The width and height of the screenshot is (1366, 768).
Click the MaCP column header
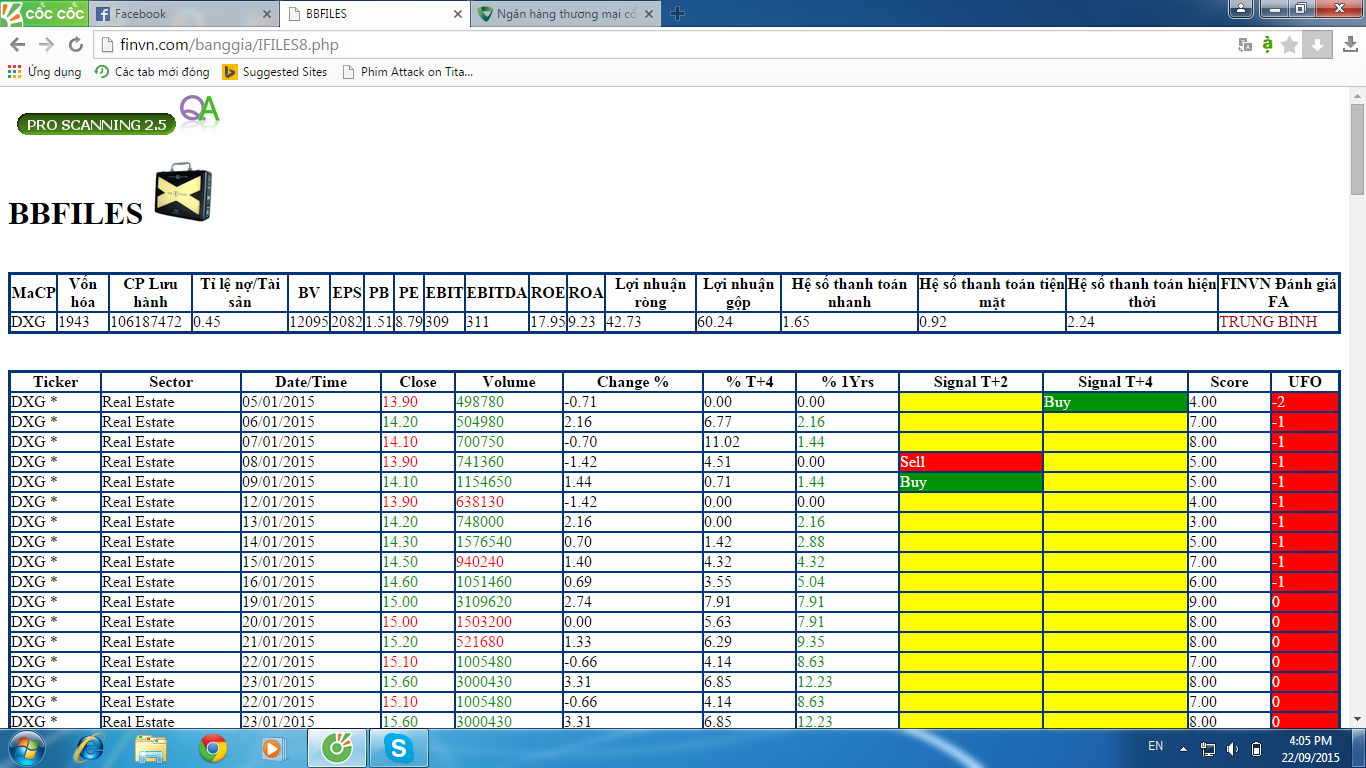pos(32,293)
